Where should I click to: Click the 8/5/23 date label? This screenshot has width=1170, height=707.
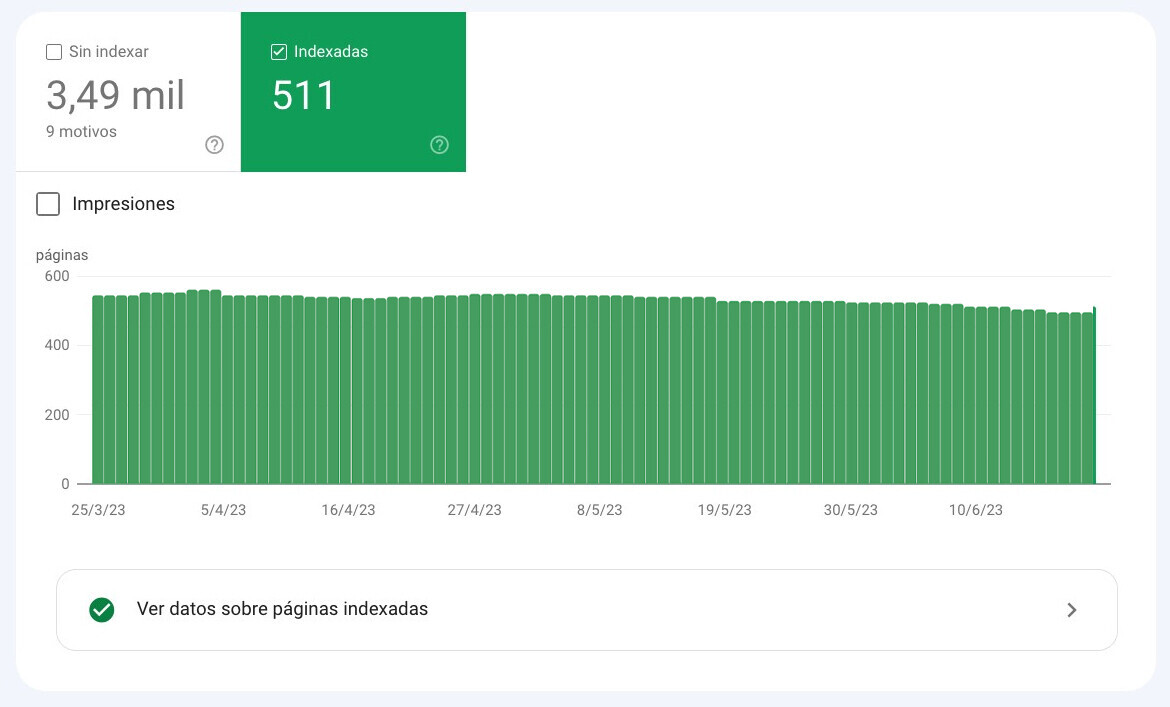pos(599,510)
